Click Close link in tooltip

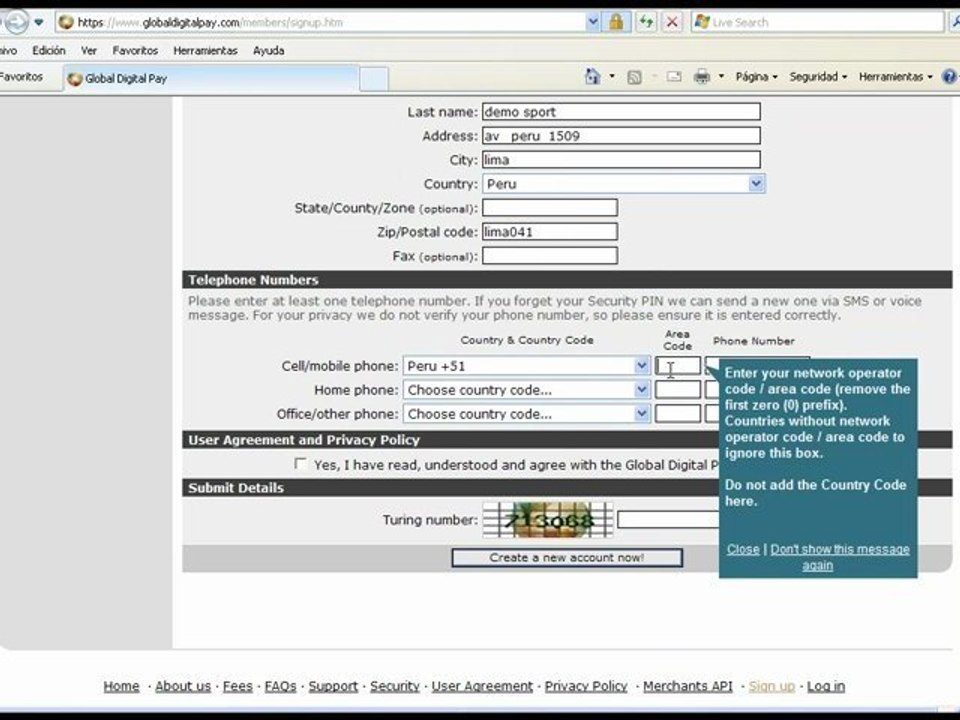pos(743,549)
